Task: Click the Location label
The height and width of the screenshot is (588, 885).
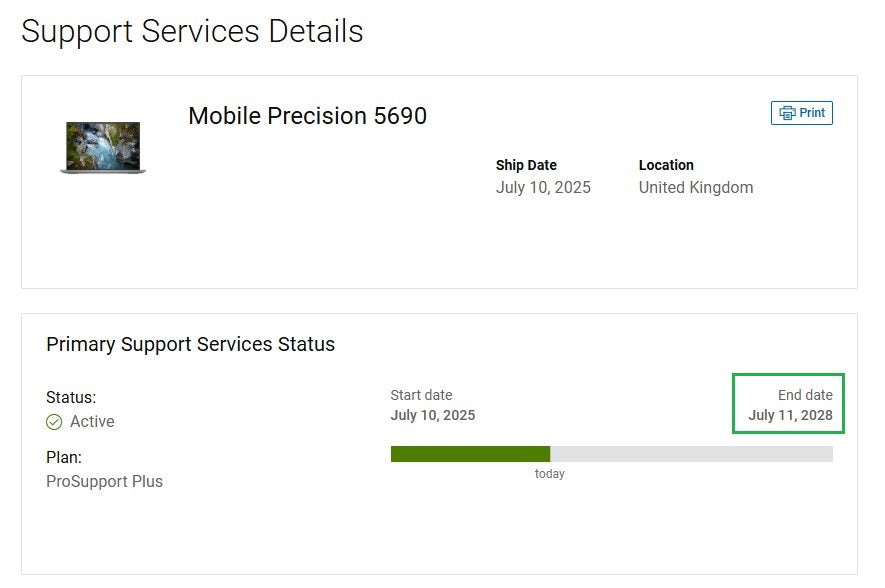Action: tap(666, 165)
